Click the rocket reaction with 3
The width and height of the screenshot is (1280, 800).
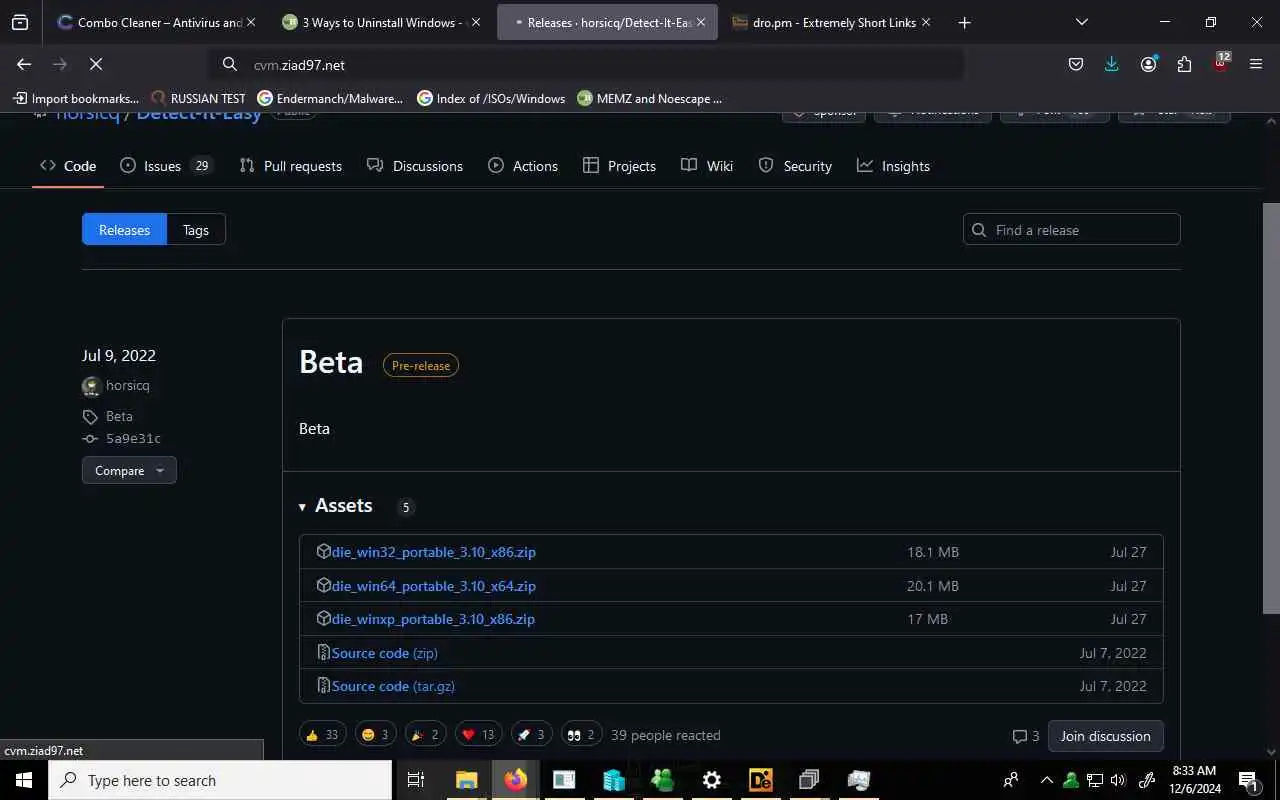[x=531, y=735]
